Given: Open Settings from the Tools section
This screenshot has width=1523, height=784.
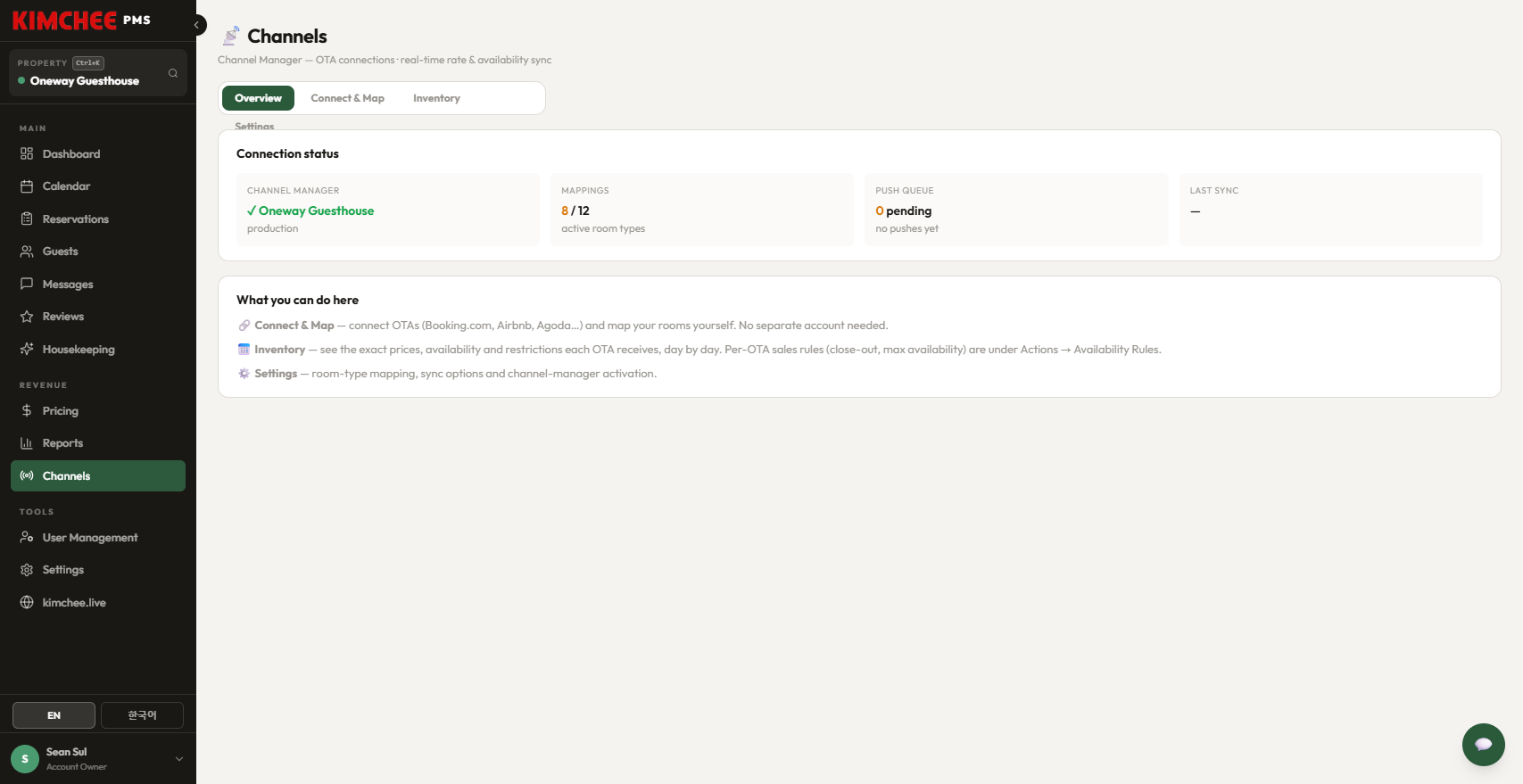Looking at the screenshot, I should (98, 570).
